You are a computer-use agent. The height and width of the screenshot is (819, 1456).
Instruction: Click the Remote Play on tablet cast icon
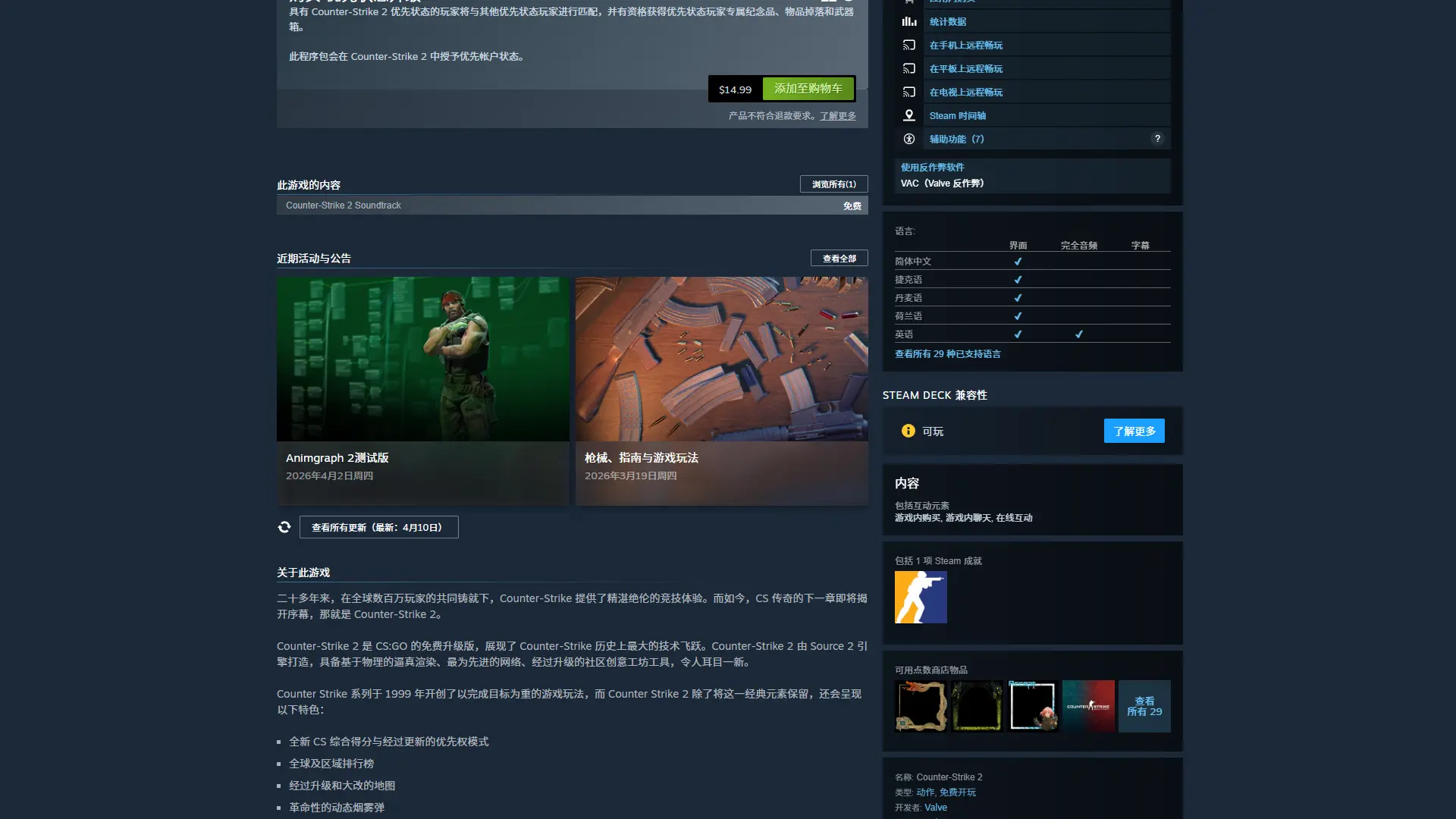point(908,69)
